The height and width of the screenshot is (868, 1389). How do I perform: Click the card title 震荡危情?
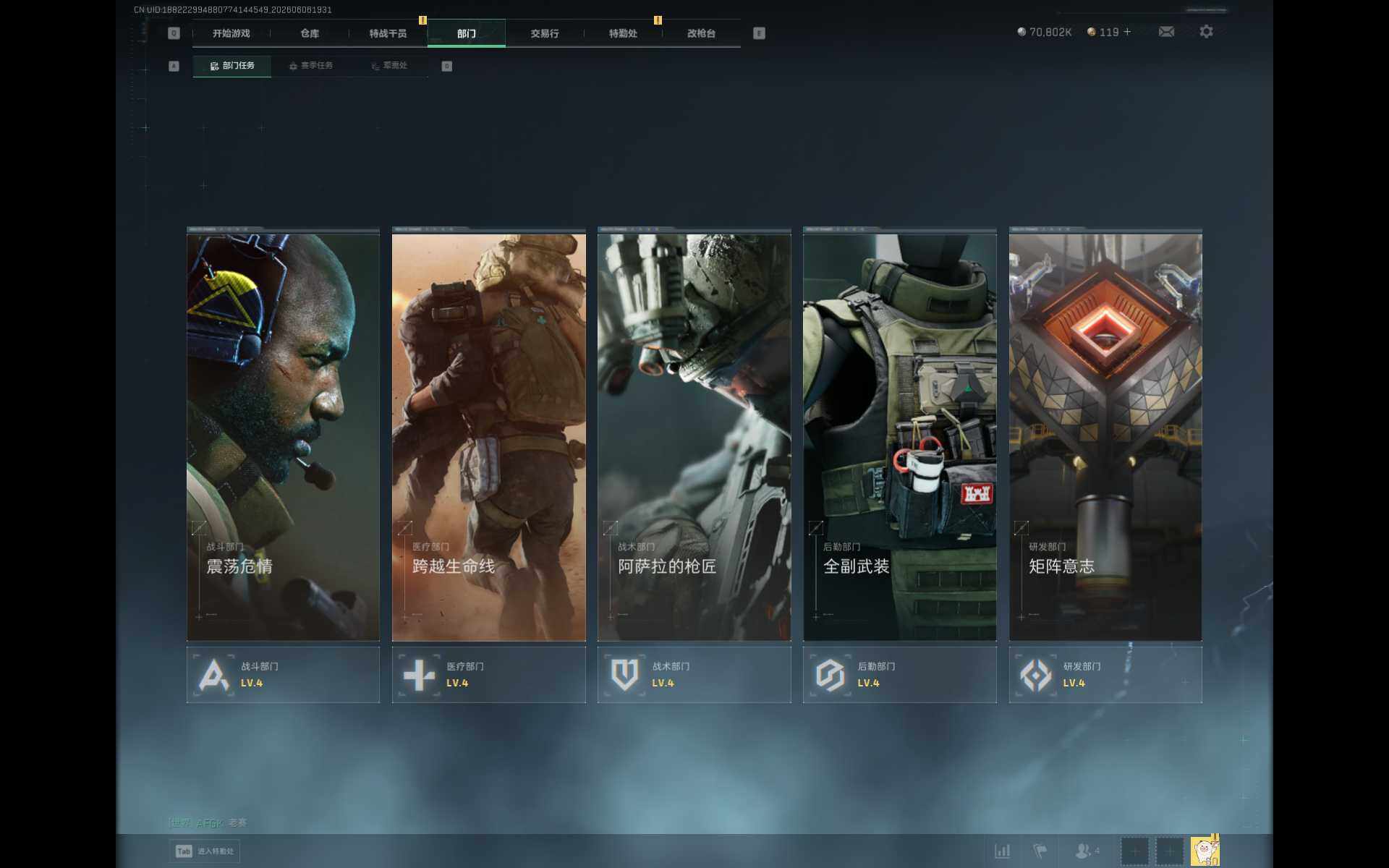point(239,566)
